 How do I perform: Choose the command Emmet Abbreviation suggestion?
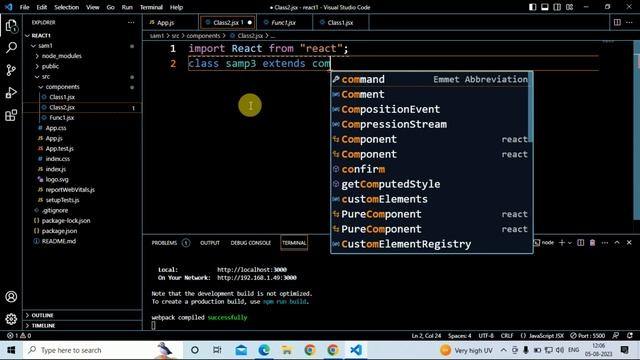click(x=430, y=79)
